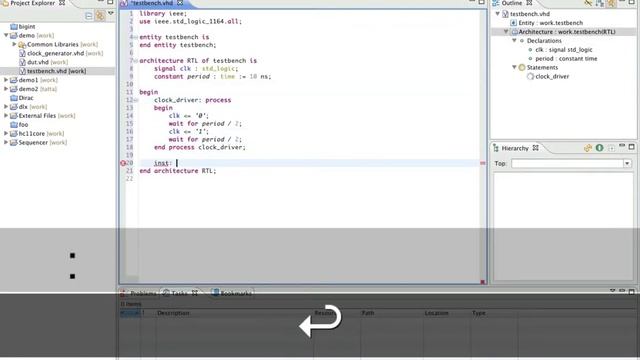Image resolution: width=640 pixels, height=360 pixels.
Task: Expand the hc11core project
Action: click(6, 133)
